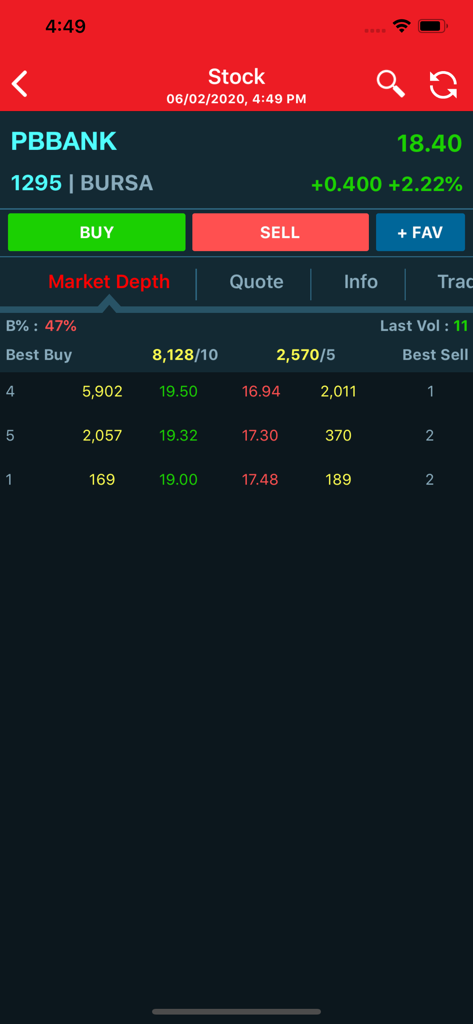Tap the timestamp 06/02/2020, 4:49 PM
The width and height of the screenshot is (473, 1024).
pyautogui.click(x=236, y=99)
